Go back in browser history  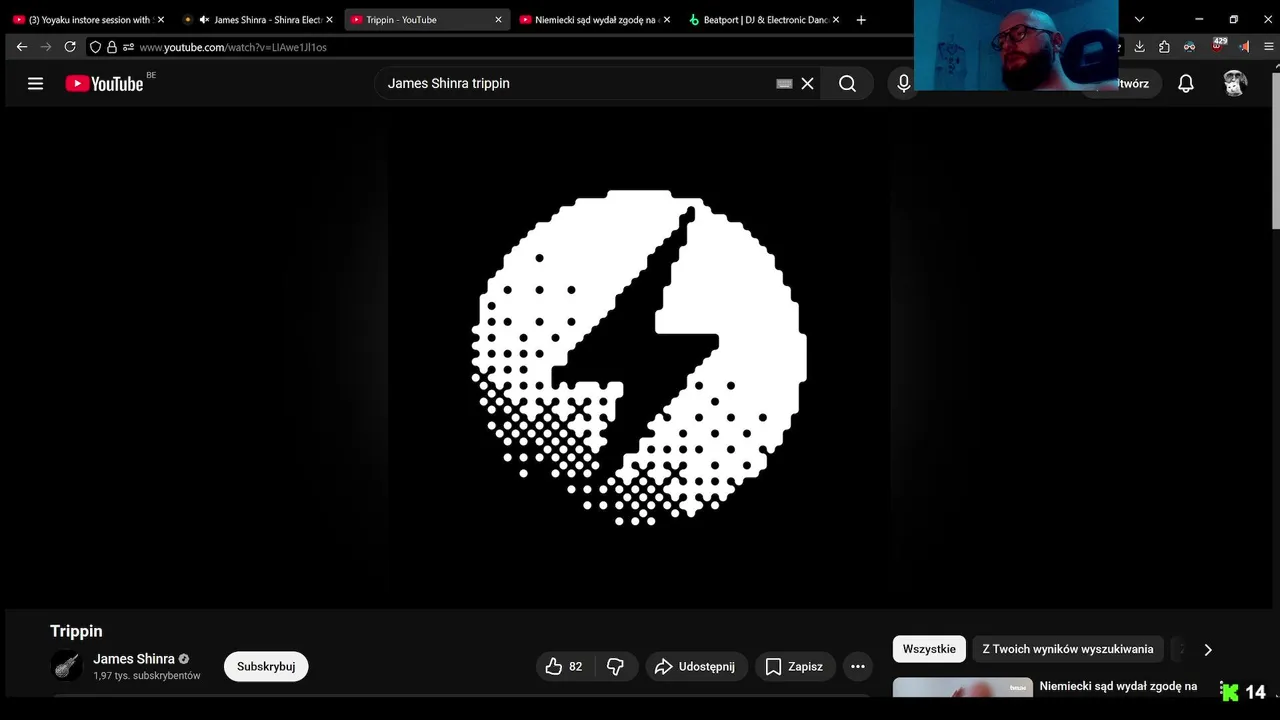pyautogui.click(x=22, y=47)
